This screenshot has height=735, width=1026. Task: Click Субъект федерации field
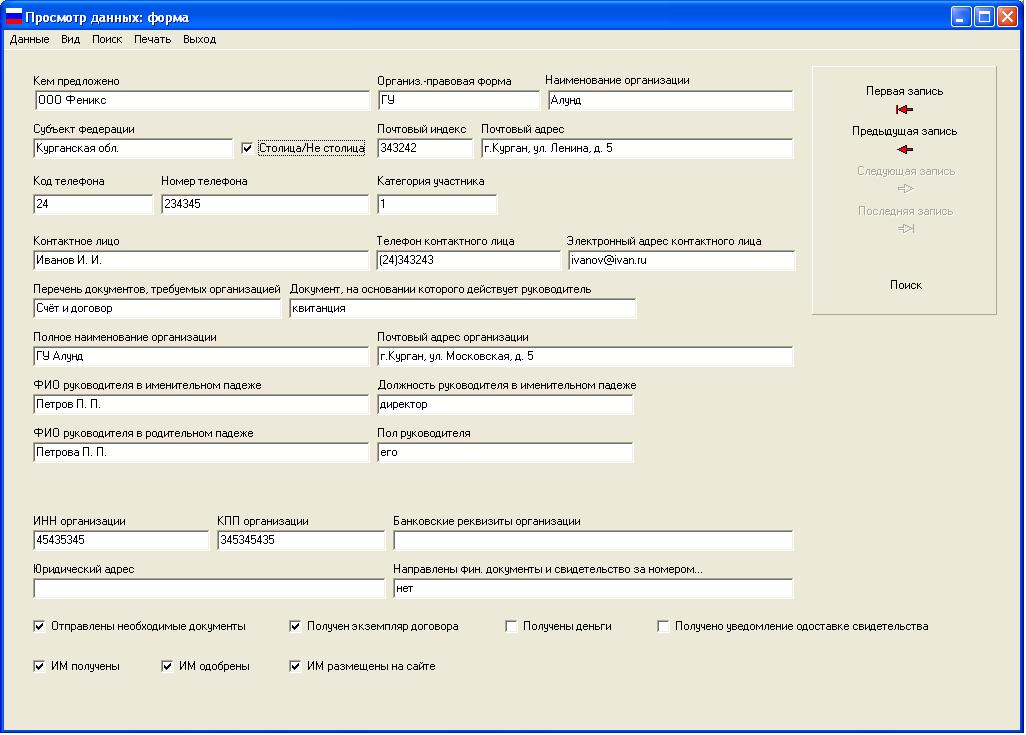pos(133,149)
